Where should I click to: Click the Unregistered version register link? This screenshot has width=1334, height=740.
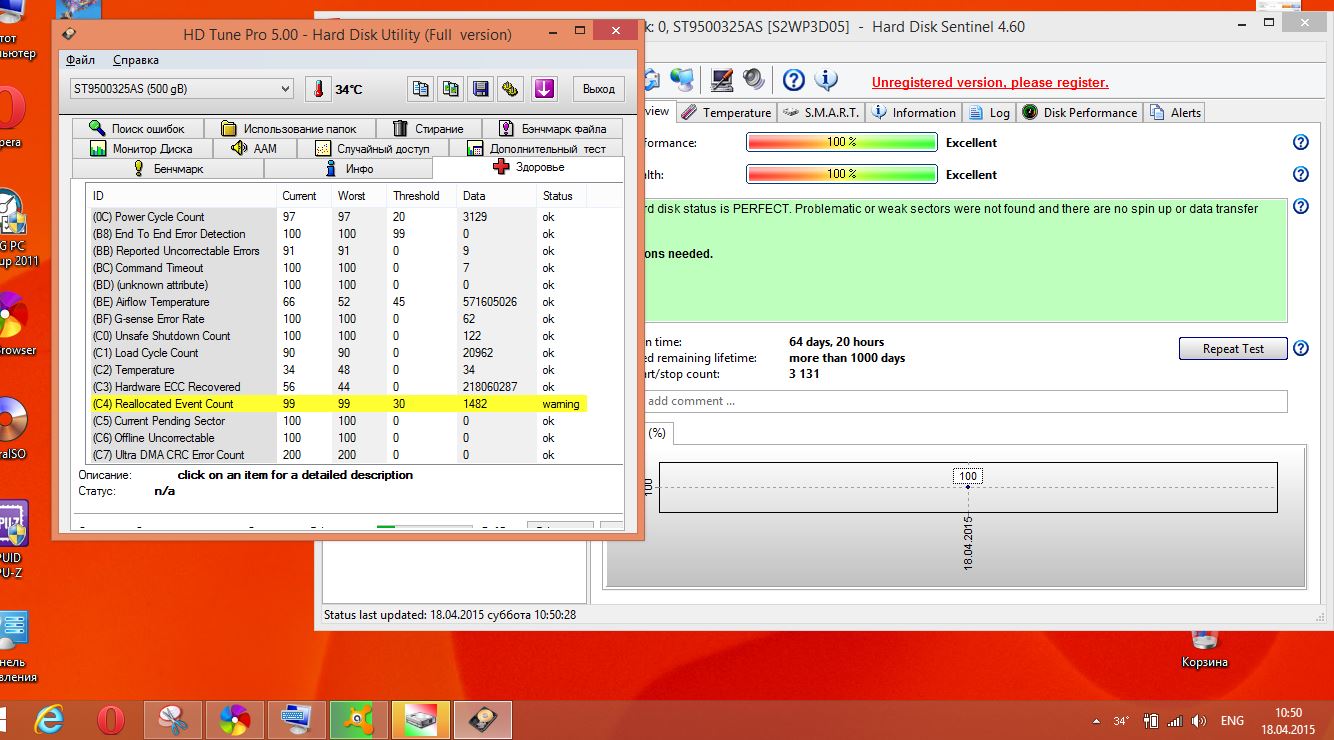coord(989,83)
